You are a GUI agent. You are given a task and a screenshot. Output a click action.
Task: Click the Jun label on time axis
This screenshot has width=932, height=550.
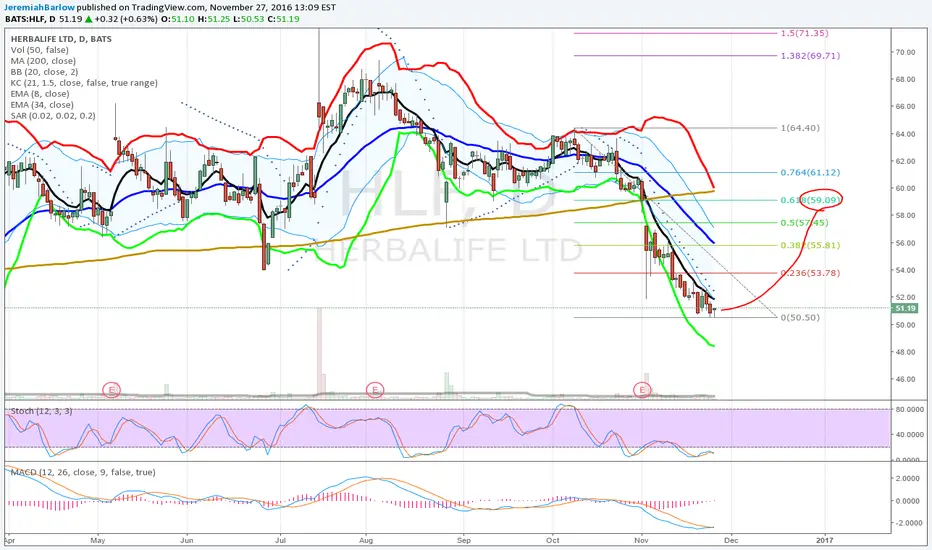coord(187,540)
